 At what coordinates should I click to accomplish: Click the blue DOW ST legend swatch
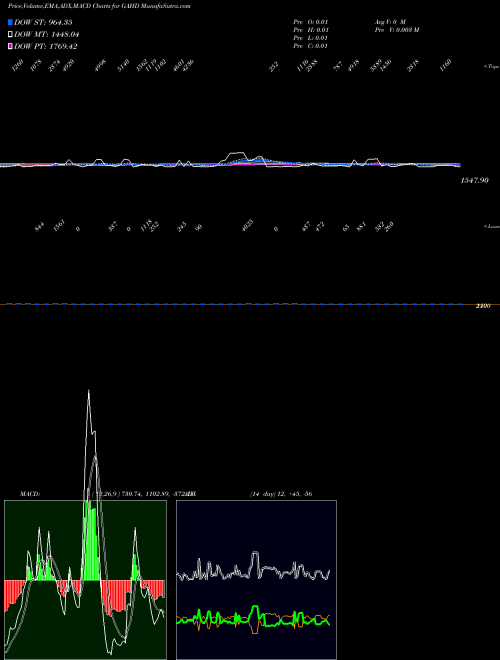(10, 22)
